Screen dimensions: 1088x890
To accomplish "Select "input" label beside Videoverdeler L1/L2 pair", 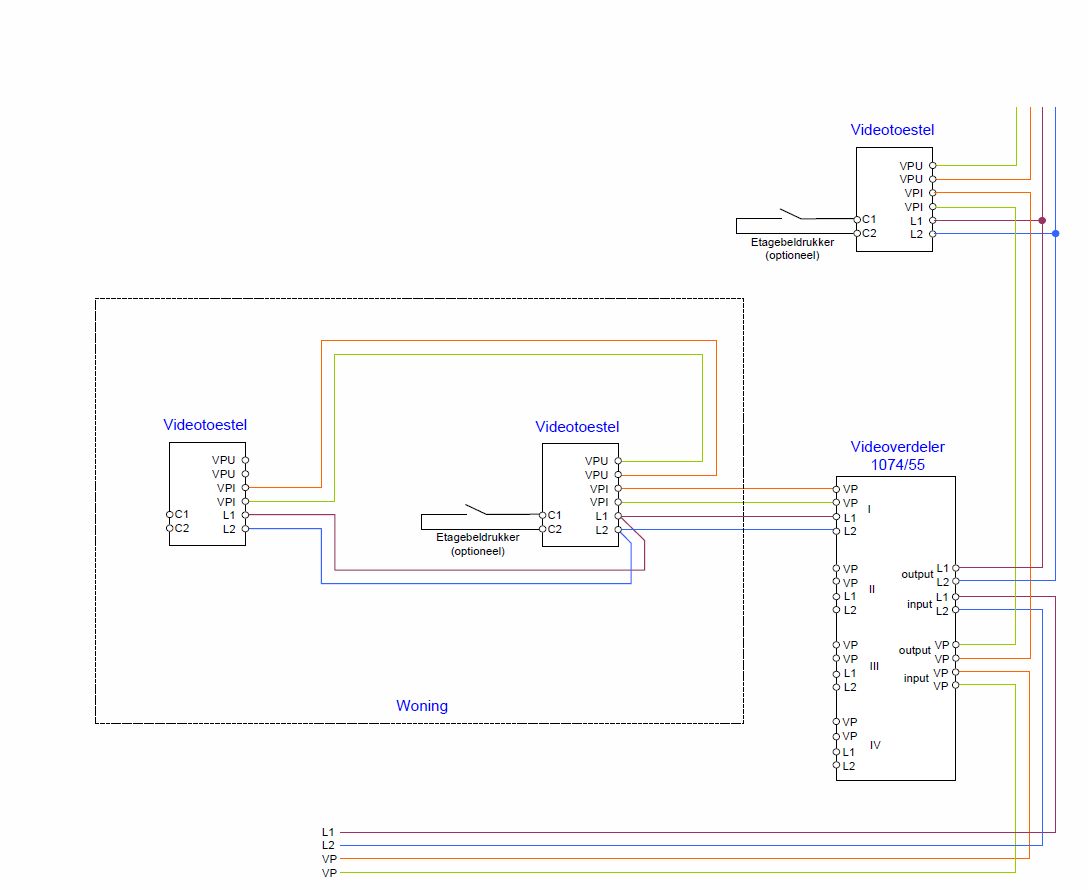I will pyautogui.click(x=919, y=604).
